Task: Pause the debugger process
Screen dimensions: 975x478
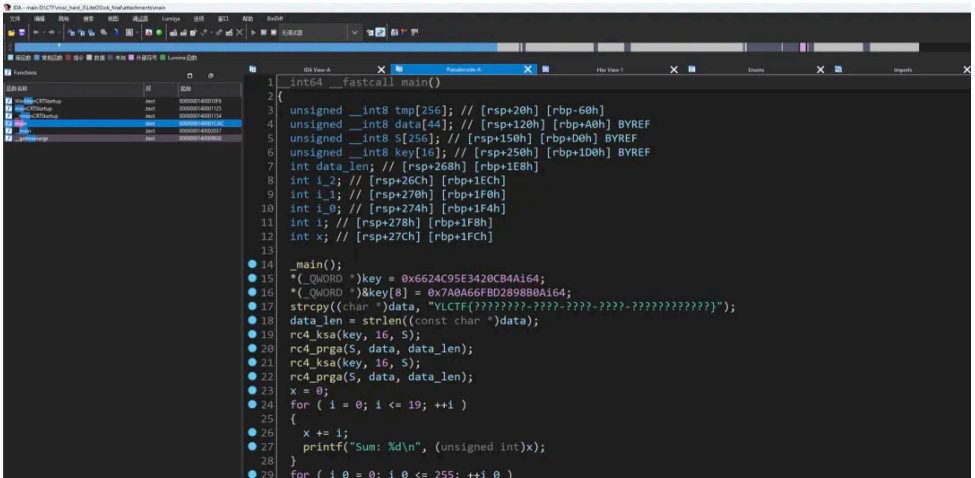Action: pos(264,32)
